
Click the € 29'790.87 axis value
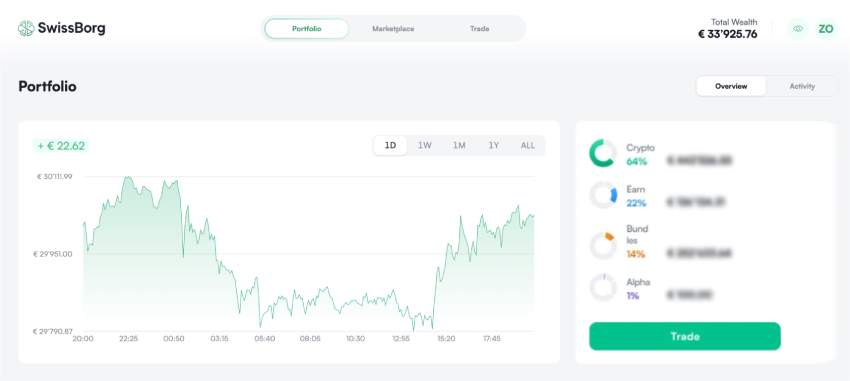click(x=54, y=331)
